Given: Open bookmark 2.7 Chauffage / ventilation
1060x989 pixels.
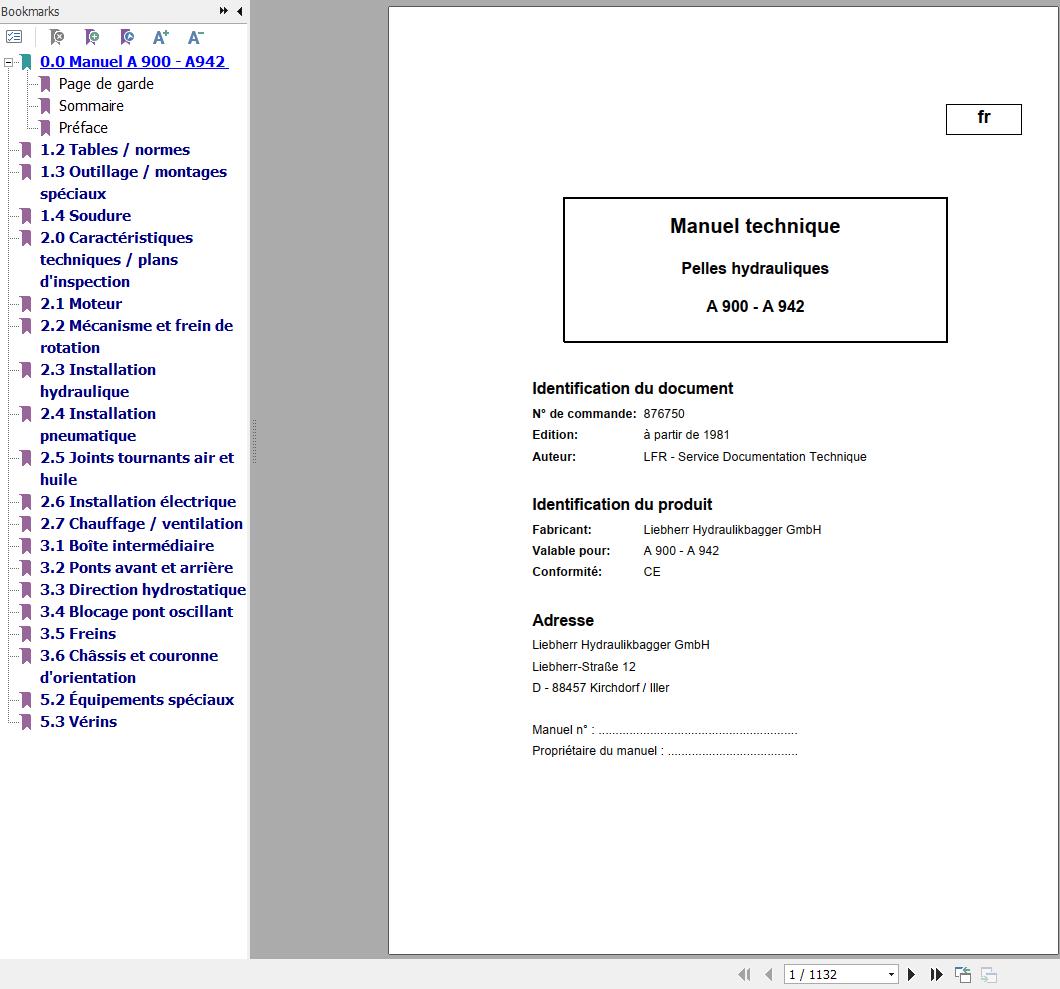Looking at the screenshot, I should pos(141,524).
